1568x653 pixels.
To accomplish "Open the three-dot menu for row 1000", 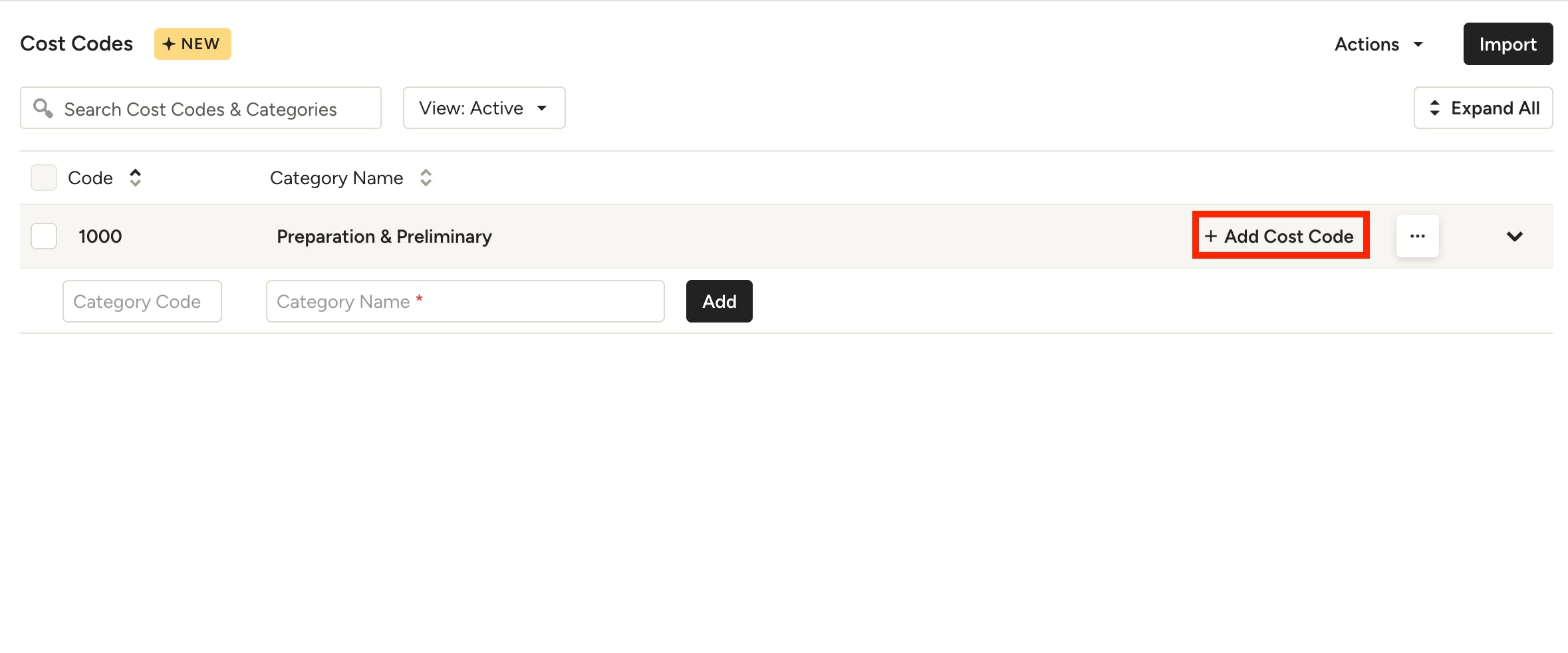I will [1417, 236].
